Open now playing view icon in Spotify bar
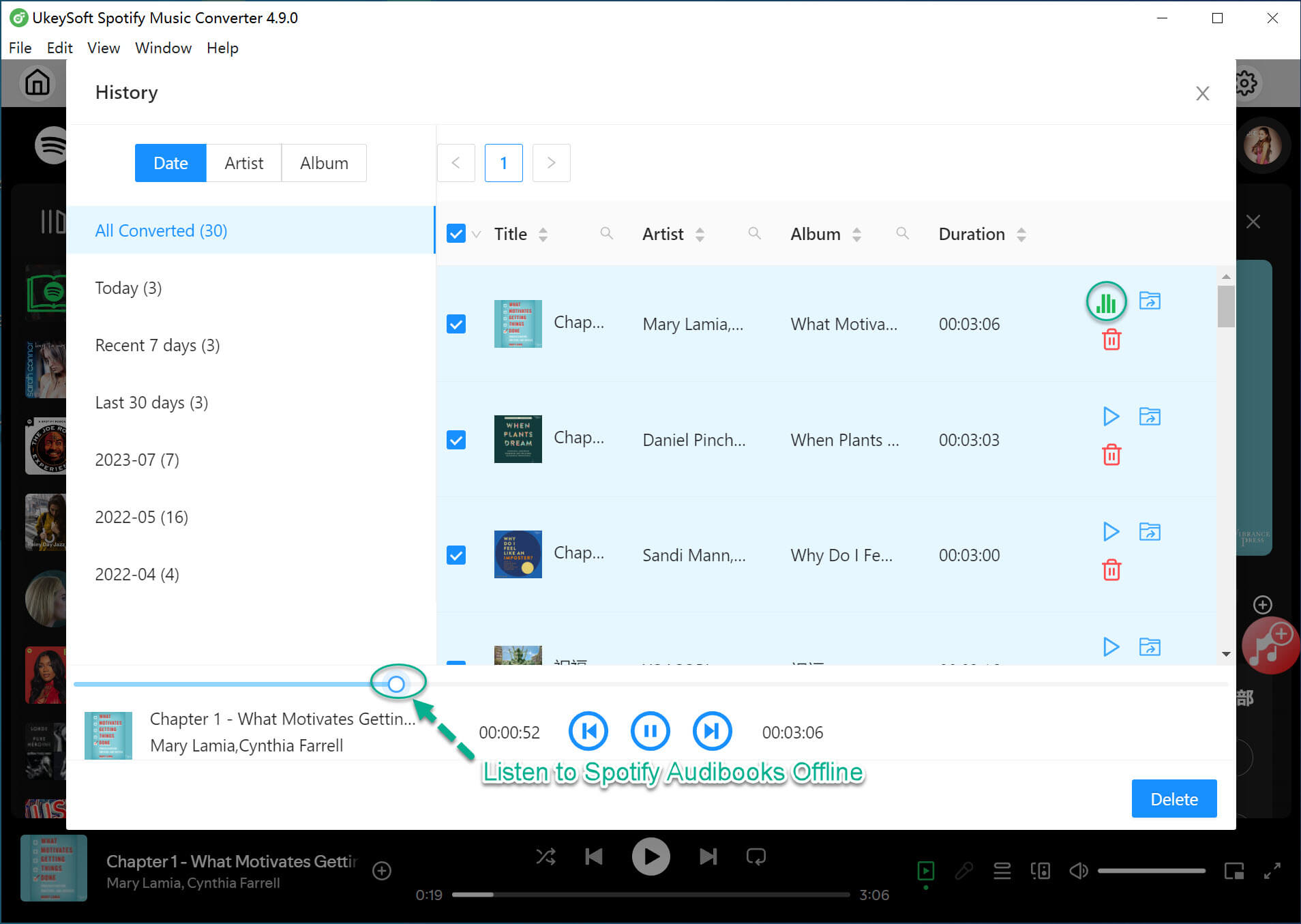 [x=925, y=871]
